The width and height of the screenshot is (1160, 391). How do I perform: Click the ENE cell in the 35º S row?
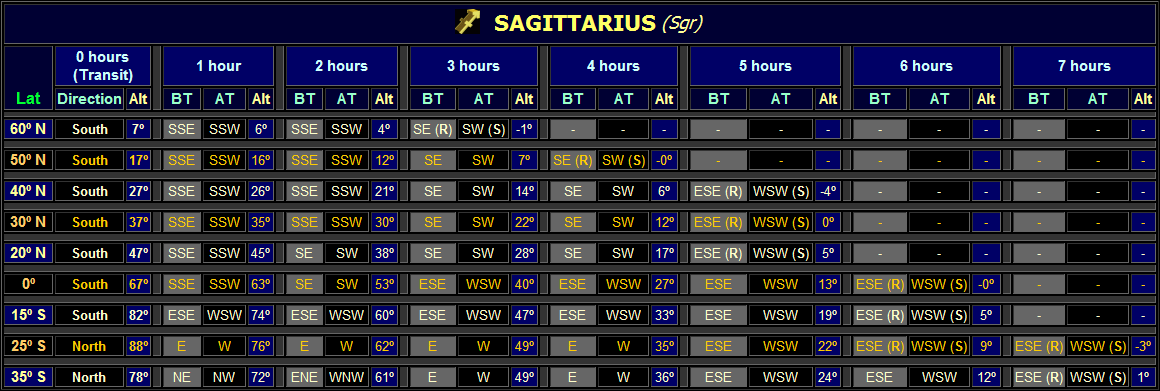pos(305,378)
